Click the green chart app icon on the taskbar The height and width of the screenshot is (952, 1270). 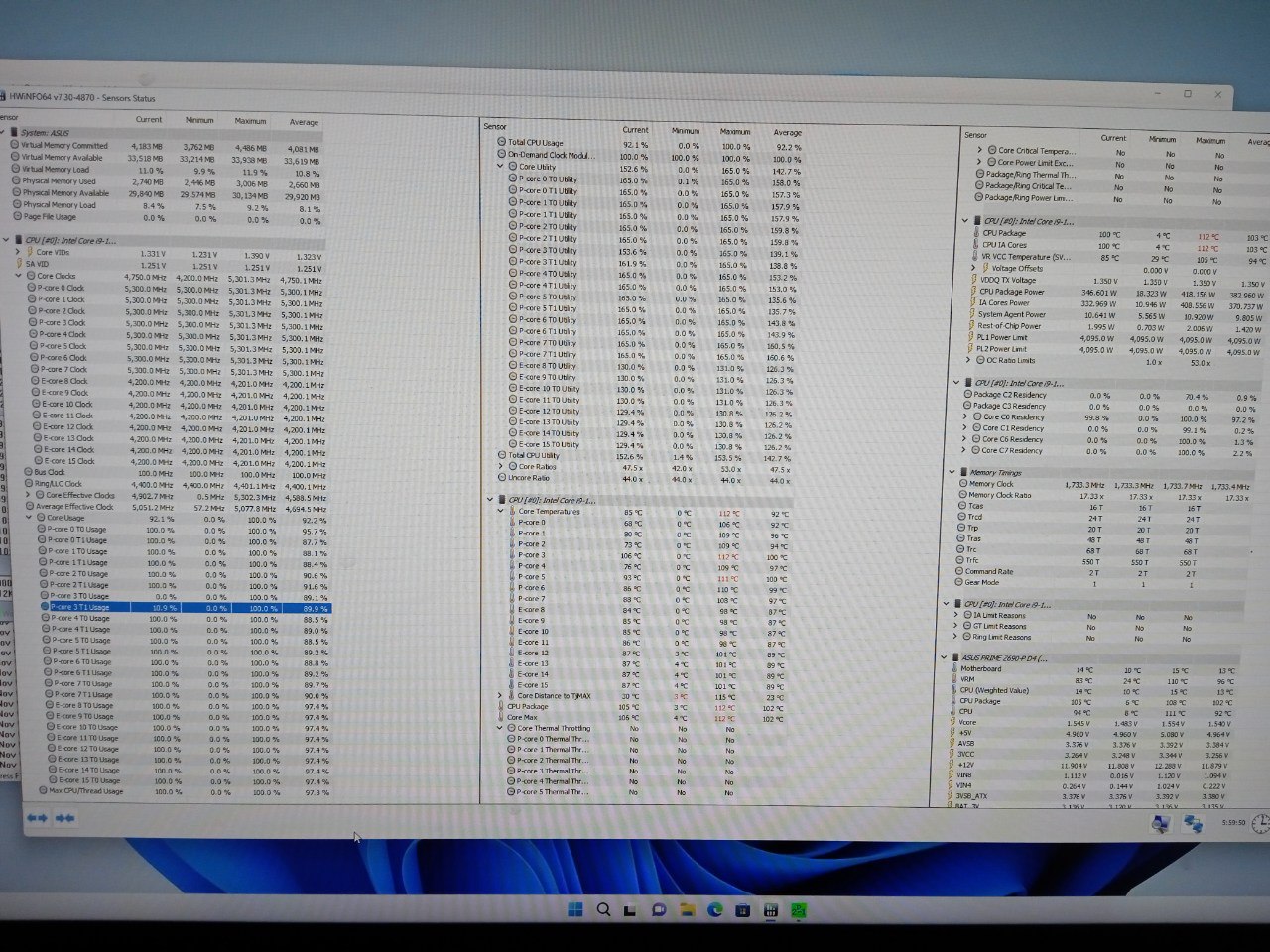pos(799,909)
